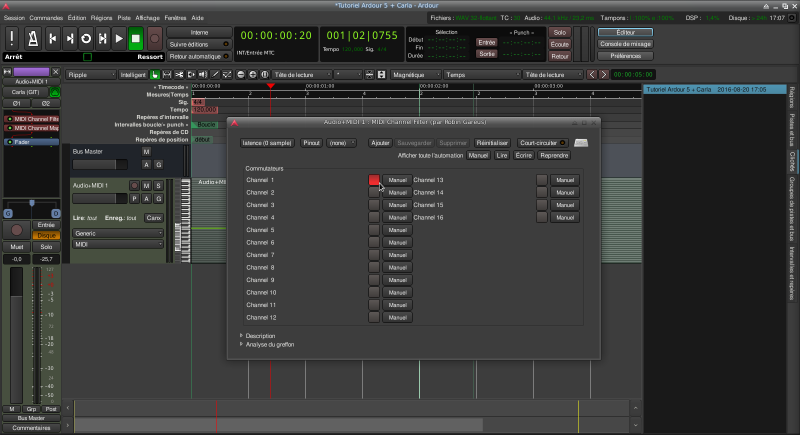Click the metronome icon in the transport bar
Viewport: 800px width, 435px height.
coord(32,39)
